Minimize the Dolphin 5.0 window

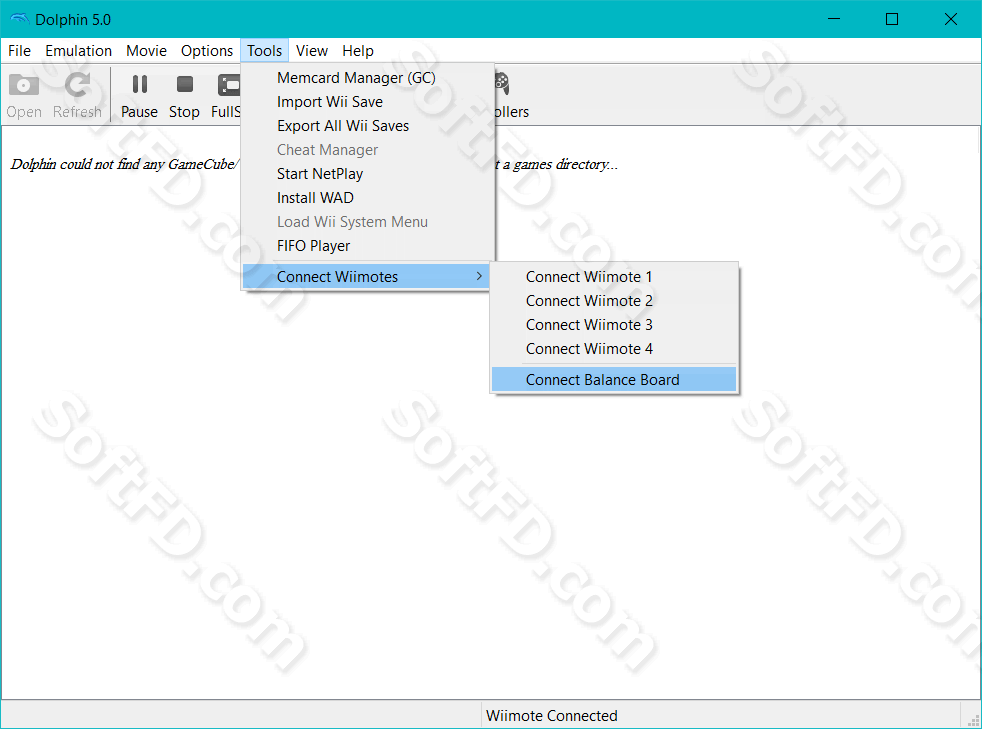[834, 19]
